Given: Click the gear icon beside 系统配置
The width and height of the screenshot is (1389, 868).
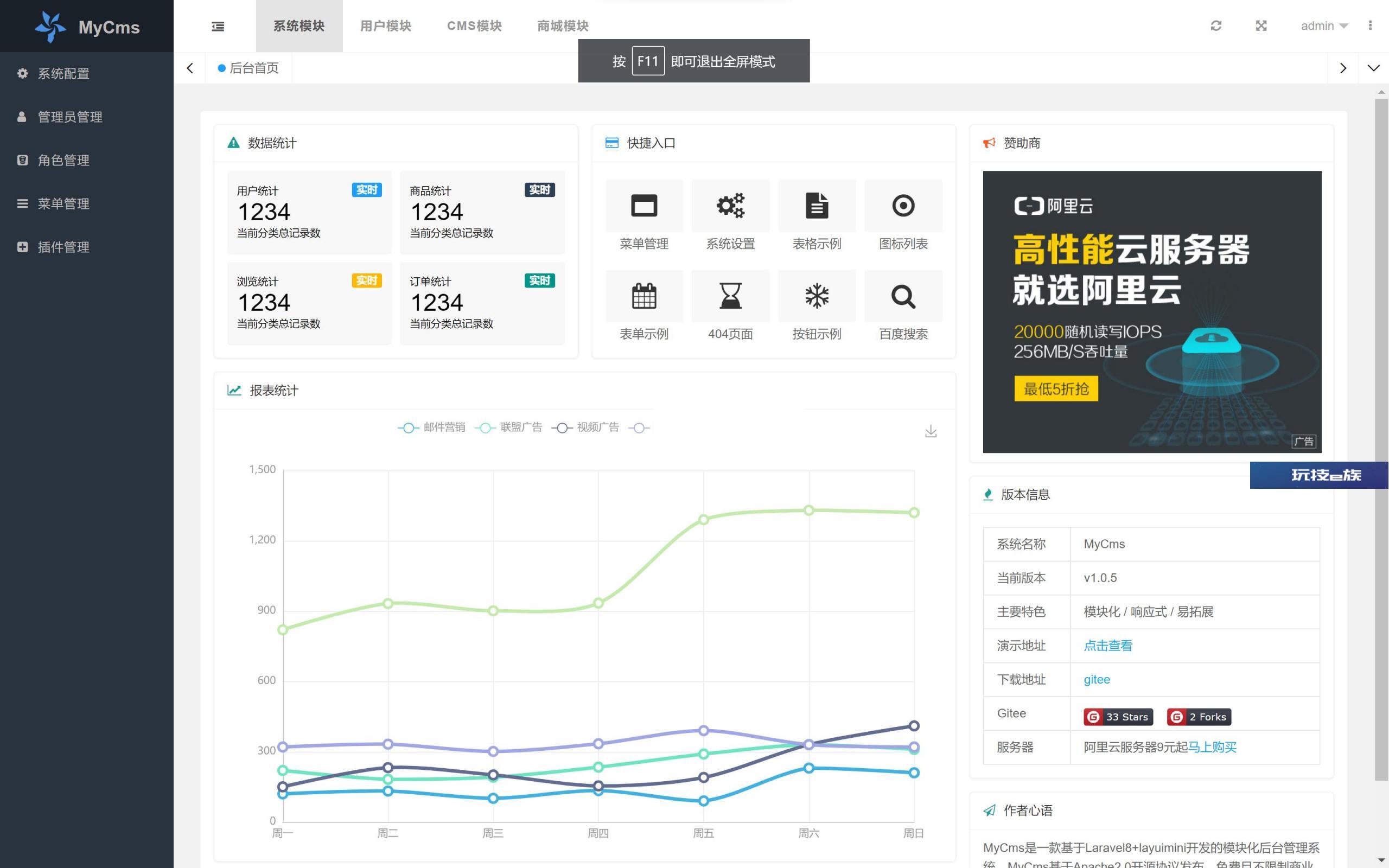Looking at the screenshot, I should 22,73.
